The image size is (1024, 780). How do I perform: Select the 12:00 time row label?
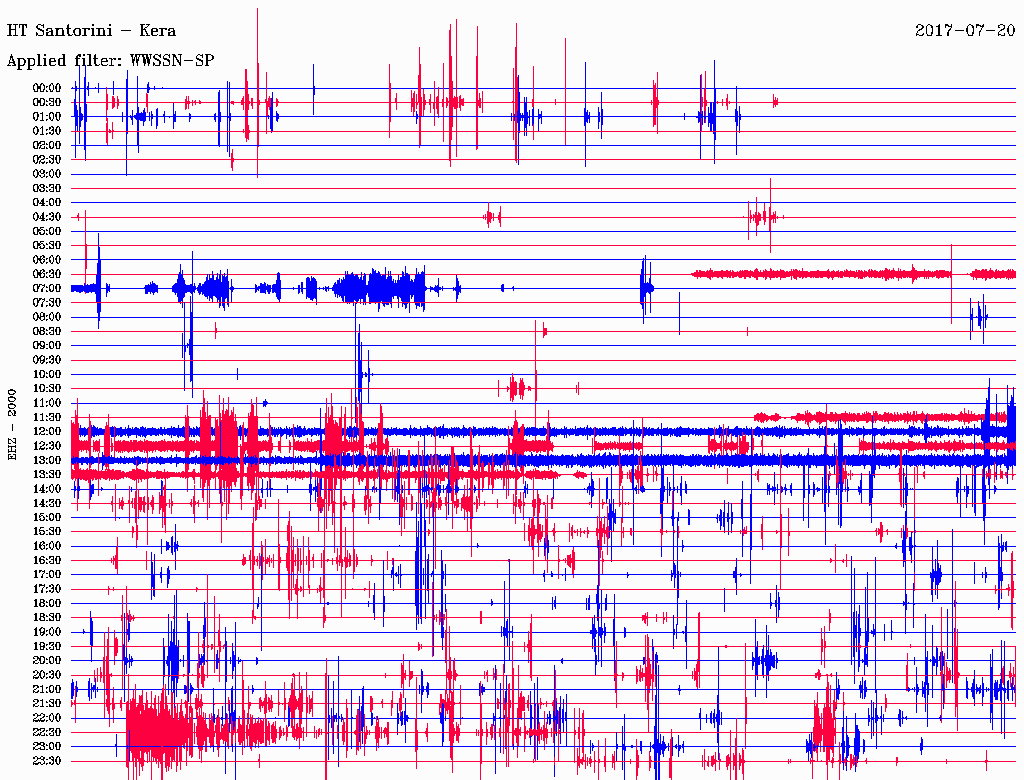click(47, 431)
